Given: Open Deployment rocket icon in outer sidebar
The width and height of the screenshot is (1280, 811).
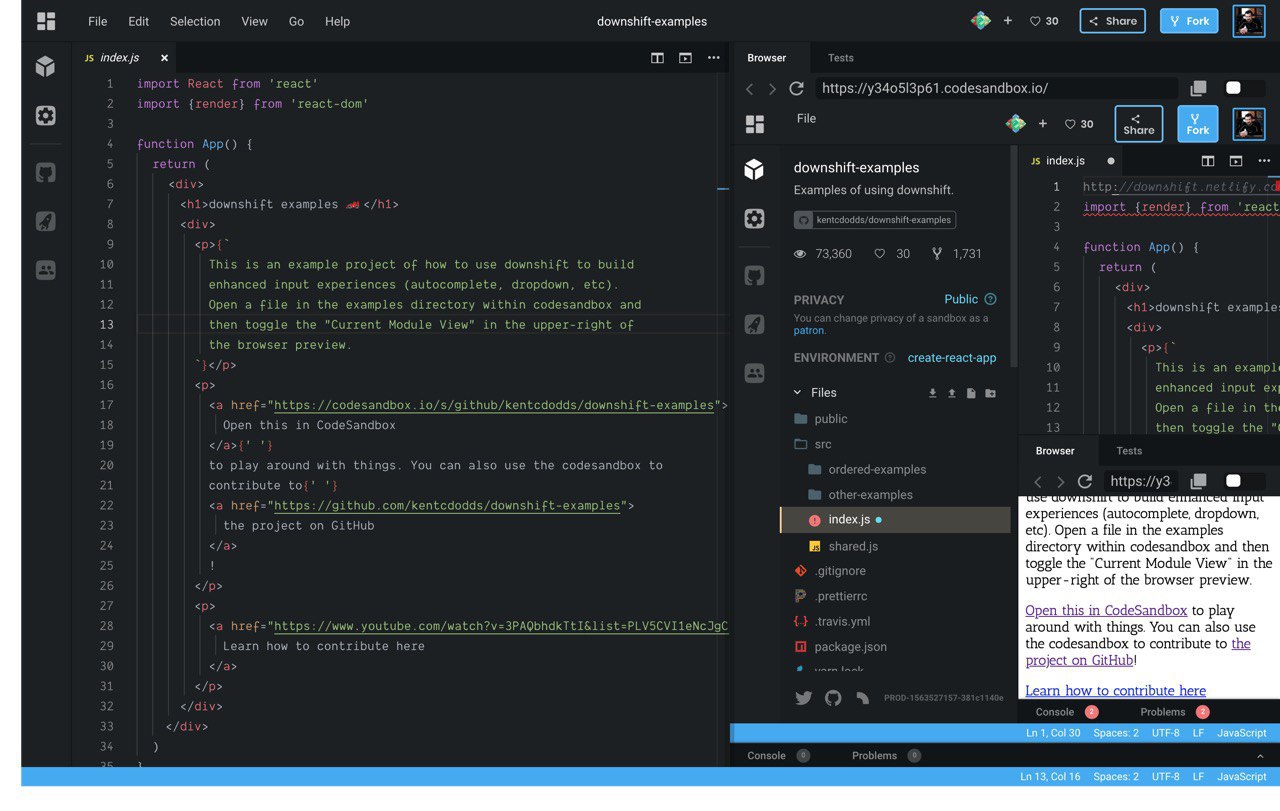Looking at the screenshot, I should click(x=45, y=222).
